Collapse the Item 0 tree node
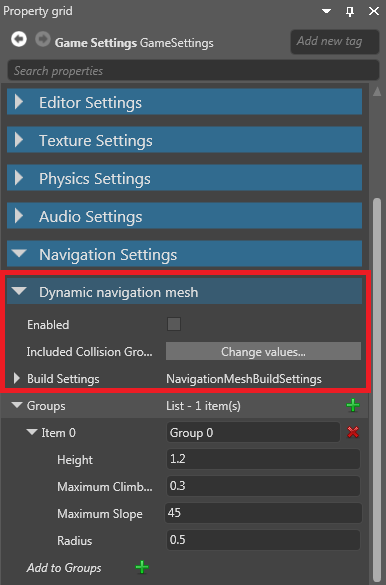The image size is (386, 585). (x=32, y=432)
